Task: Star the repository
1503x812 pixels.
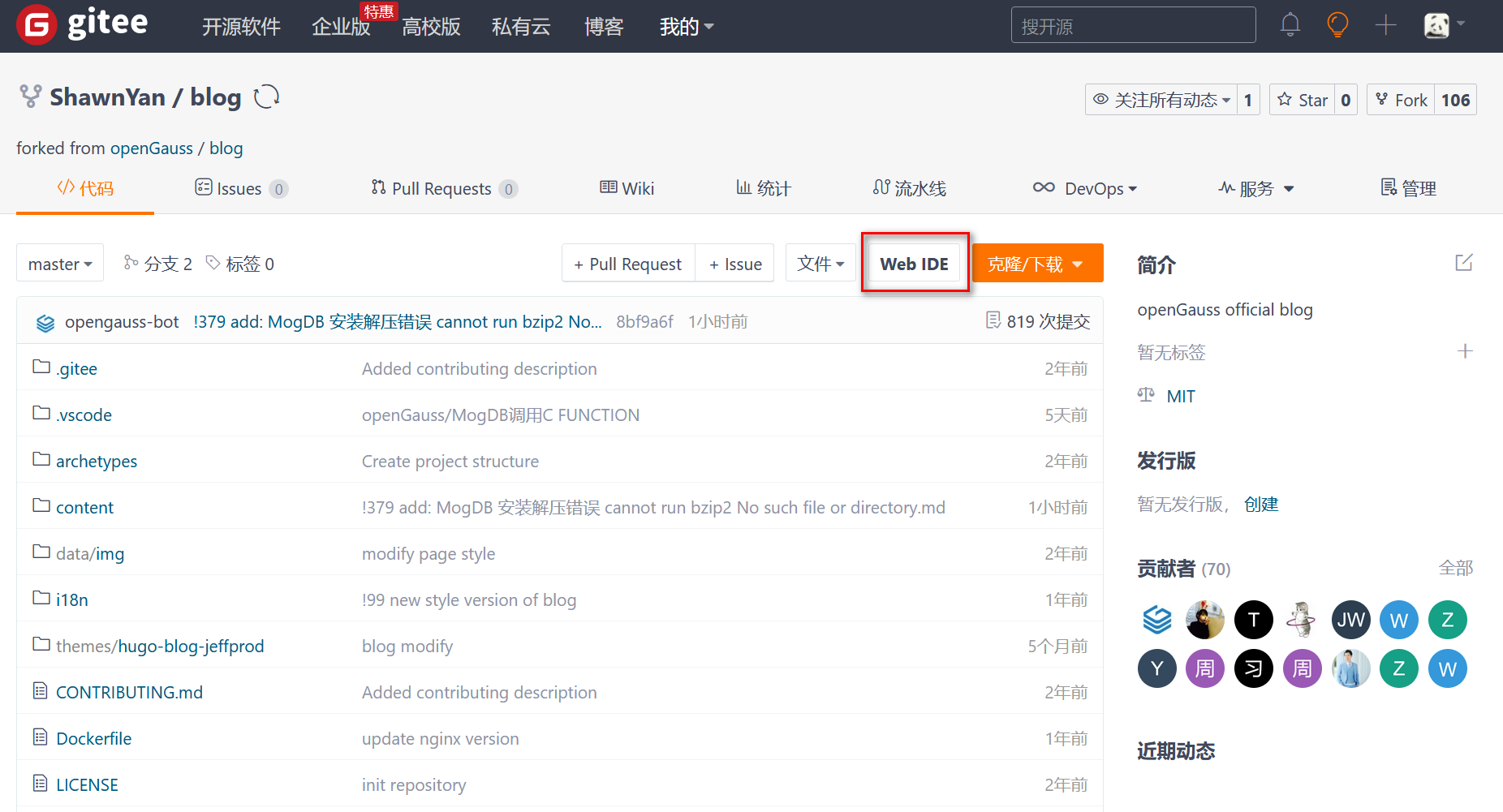Action: (1303, 100)
